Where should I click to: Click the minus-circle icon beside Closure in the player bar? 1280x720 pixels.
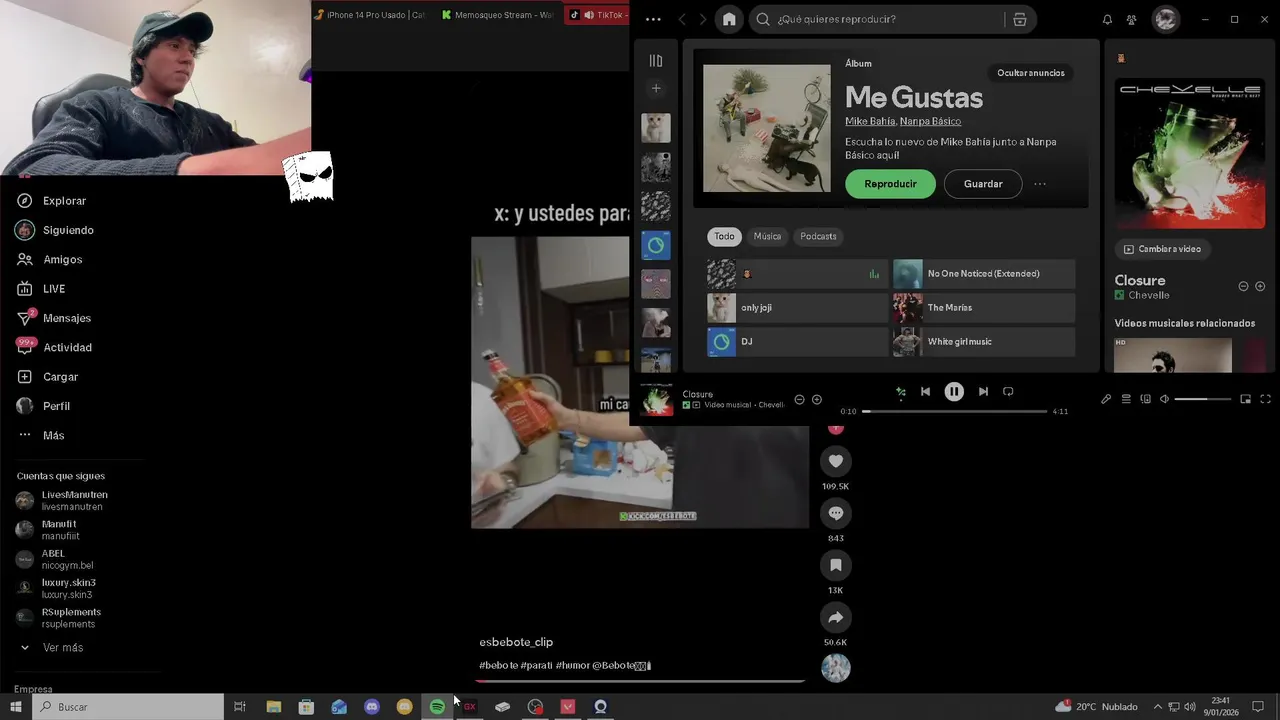799,400
